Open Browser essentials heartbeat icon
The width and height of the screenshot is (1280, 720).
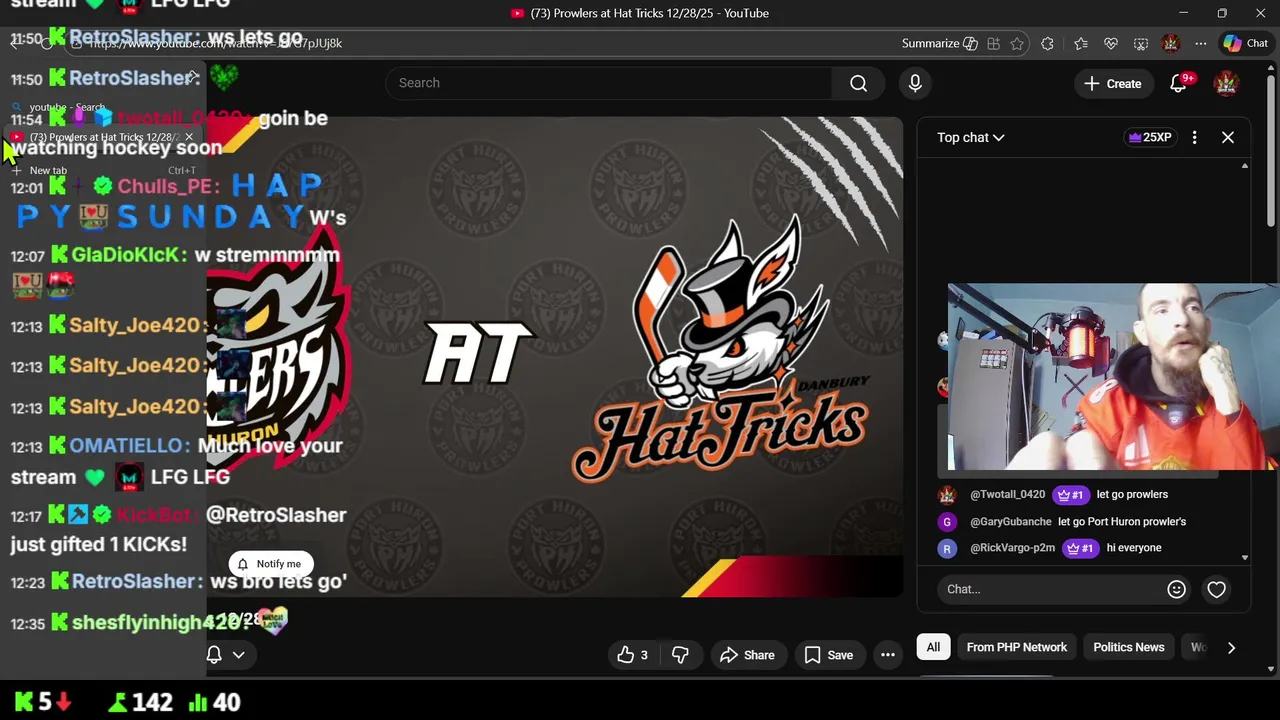(1111, 43)
